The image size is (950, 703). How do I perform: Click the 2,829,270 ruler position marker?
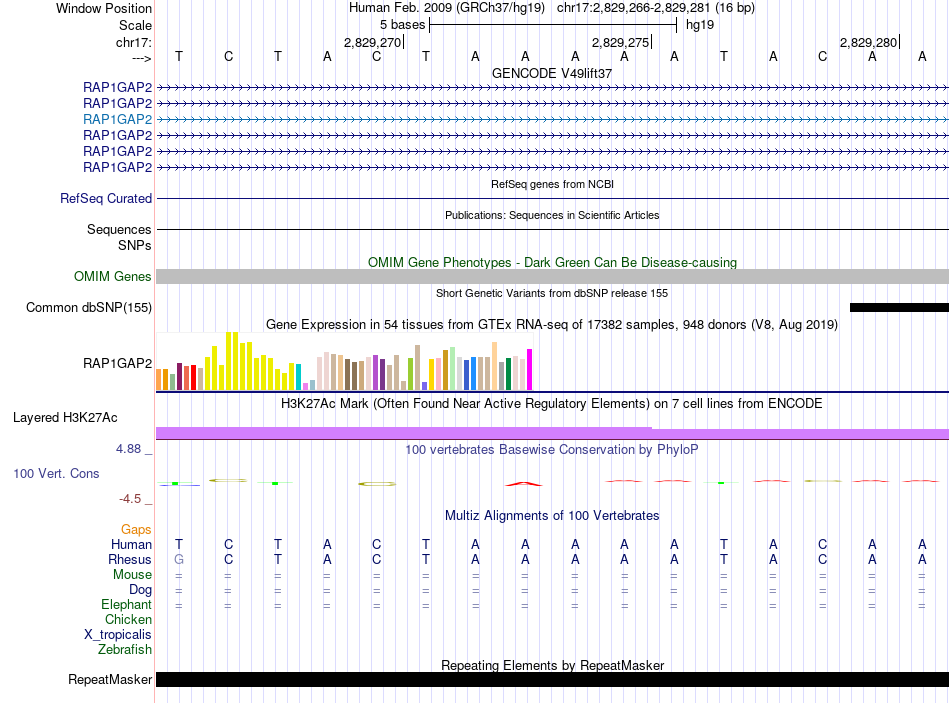click(x=373, y=42)
